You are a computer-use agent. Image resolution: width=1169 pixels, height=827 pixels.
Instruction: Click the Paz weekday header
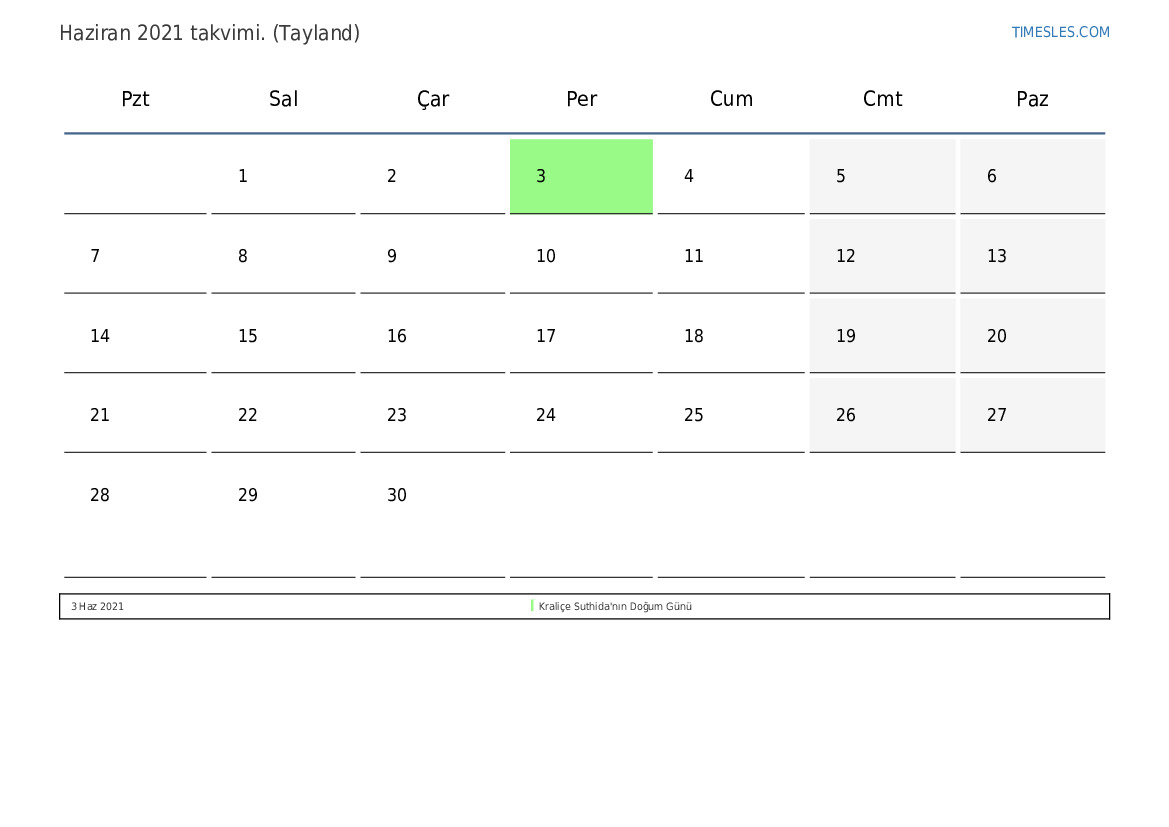(x=1032, y=99)
